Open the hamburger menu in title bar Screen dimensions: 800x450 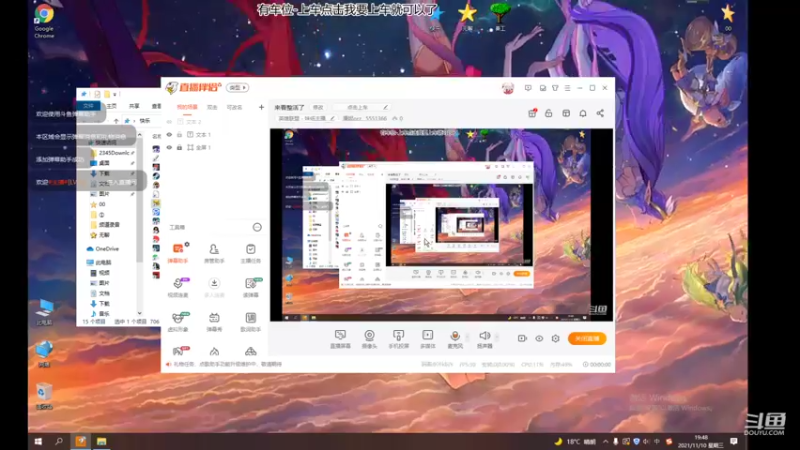click(x=567, y=88)
